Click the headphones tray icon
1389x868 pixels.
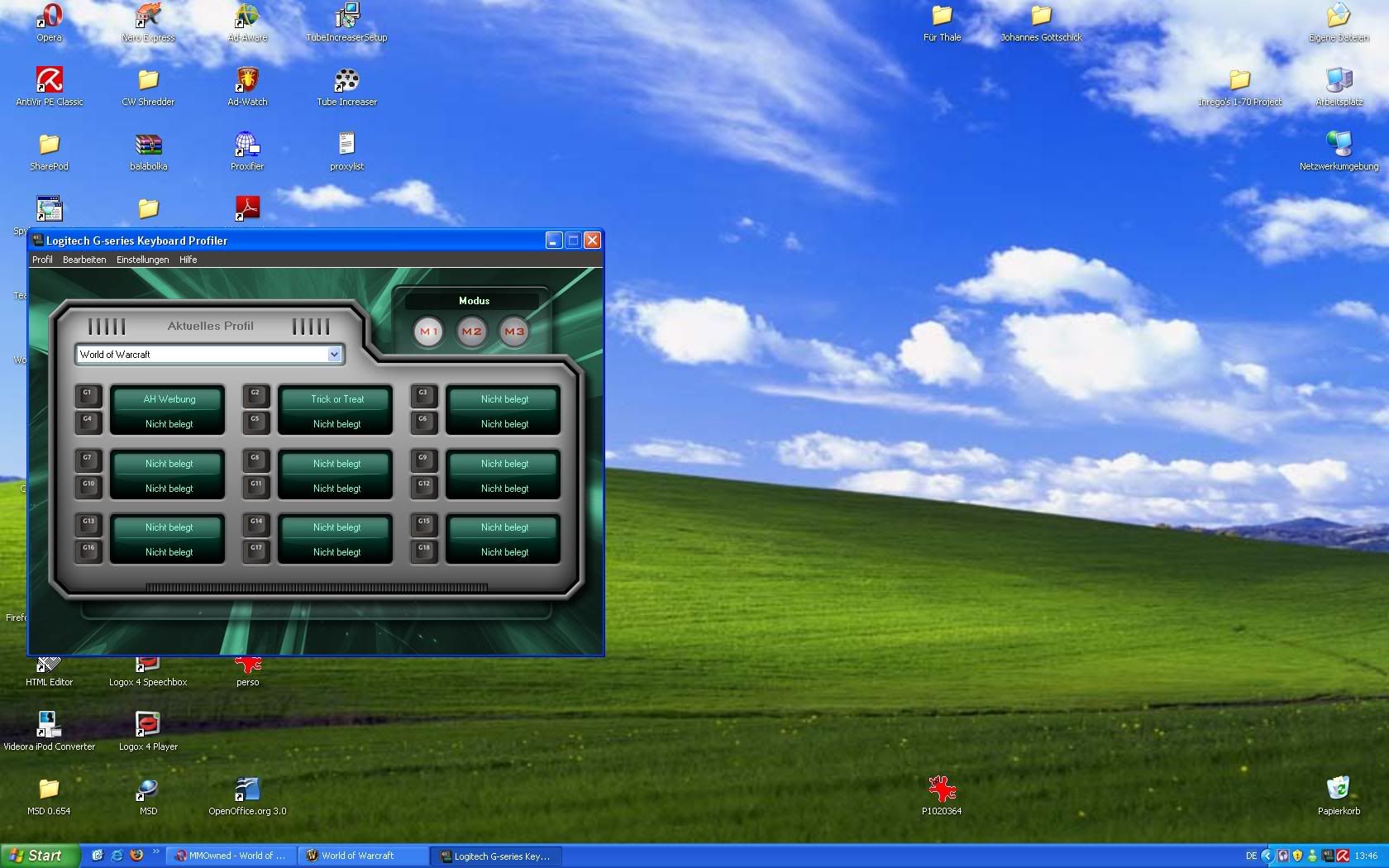pos(1283,856)
